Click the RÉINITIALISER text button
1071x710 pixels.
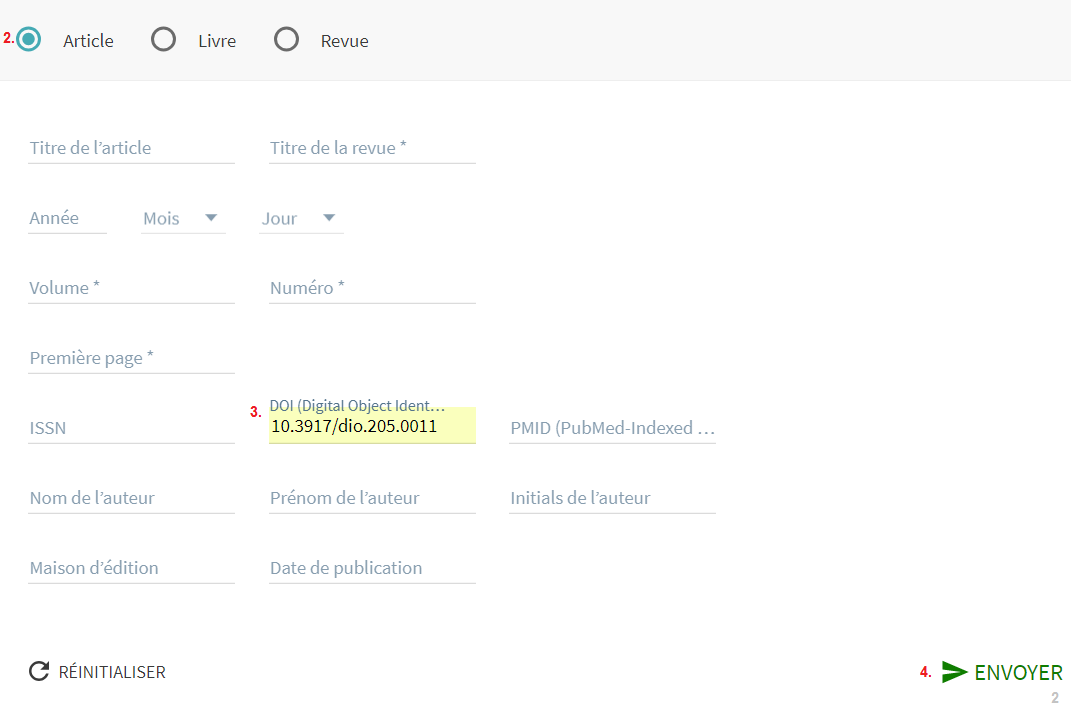pyautogui.click(x=112, y=672)
